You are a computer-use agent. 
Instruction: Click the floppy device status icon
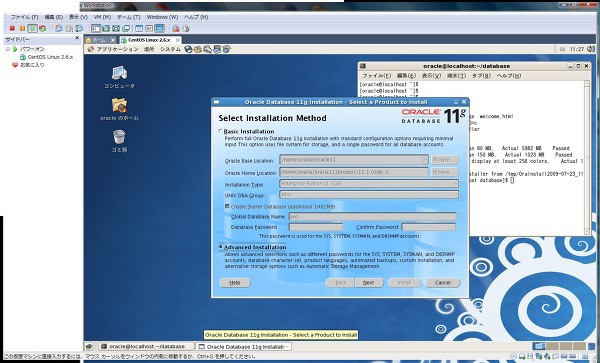[531, 356]
